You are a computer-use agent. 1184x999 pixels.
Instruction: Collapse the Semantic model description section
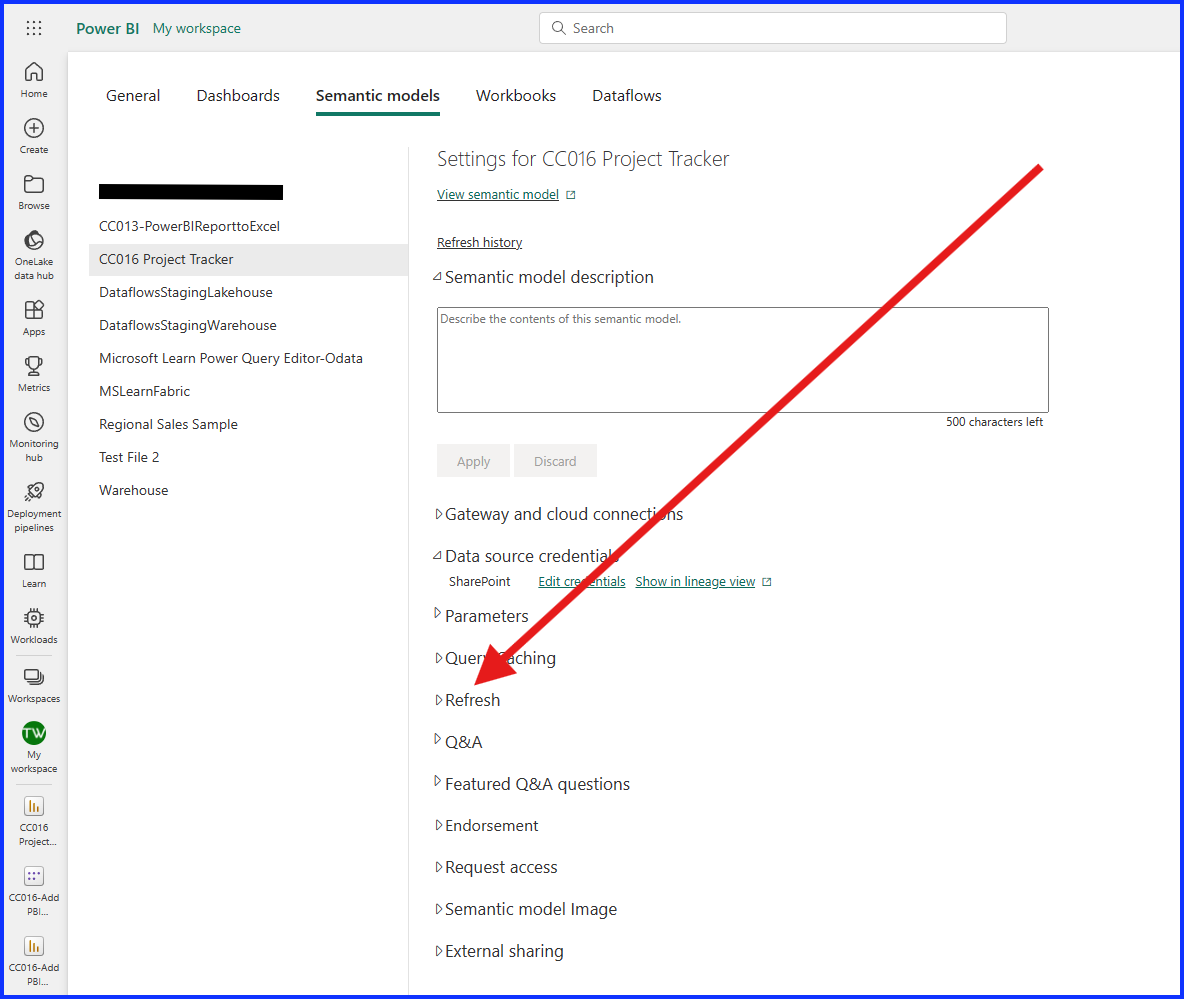pos(437,277)
